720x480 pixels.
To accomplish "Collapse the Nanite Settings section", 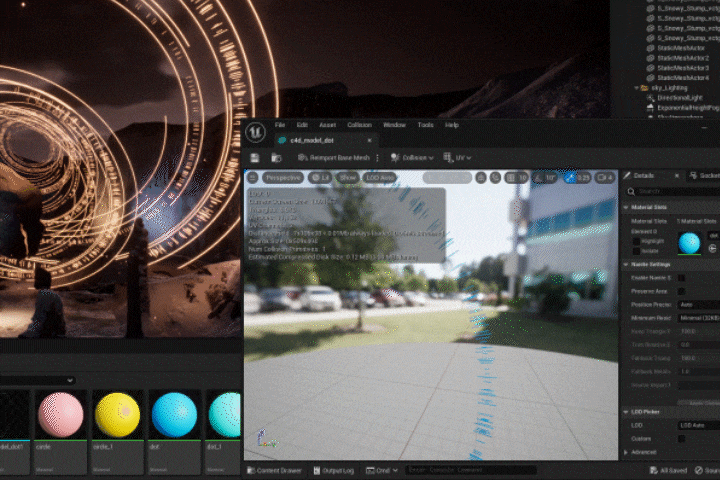I will [x=626, y=265].
